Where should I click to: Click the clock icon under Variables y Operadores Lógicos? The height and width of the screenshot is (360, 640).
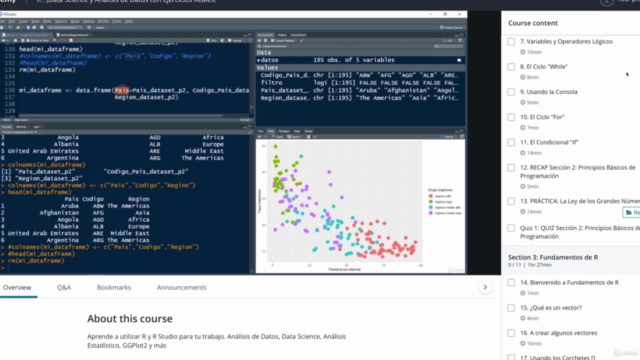click(522, 52)
